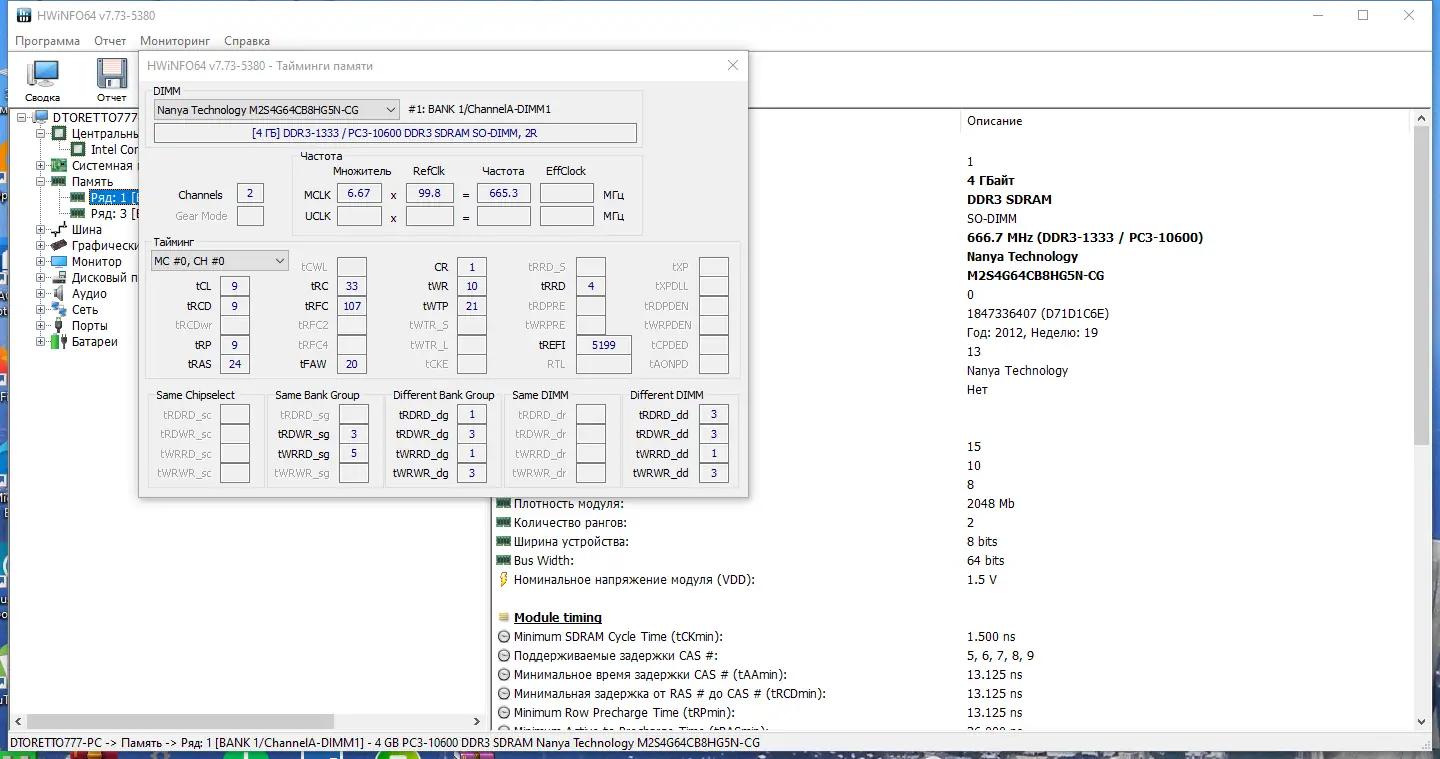Collapse the Центральный processor tree node
The height and width of the screenshot is (759, 1440).
pyautogui.click(x=41, y=134)
